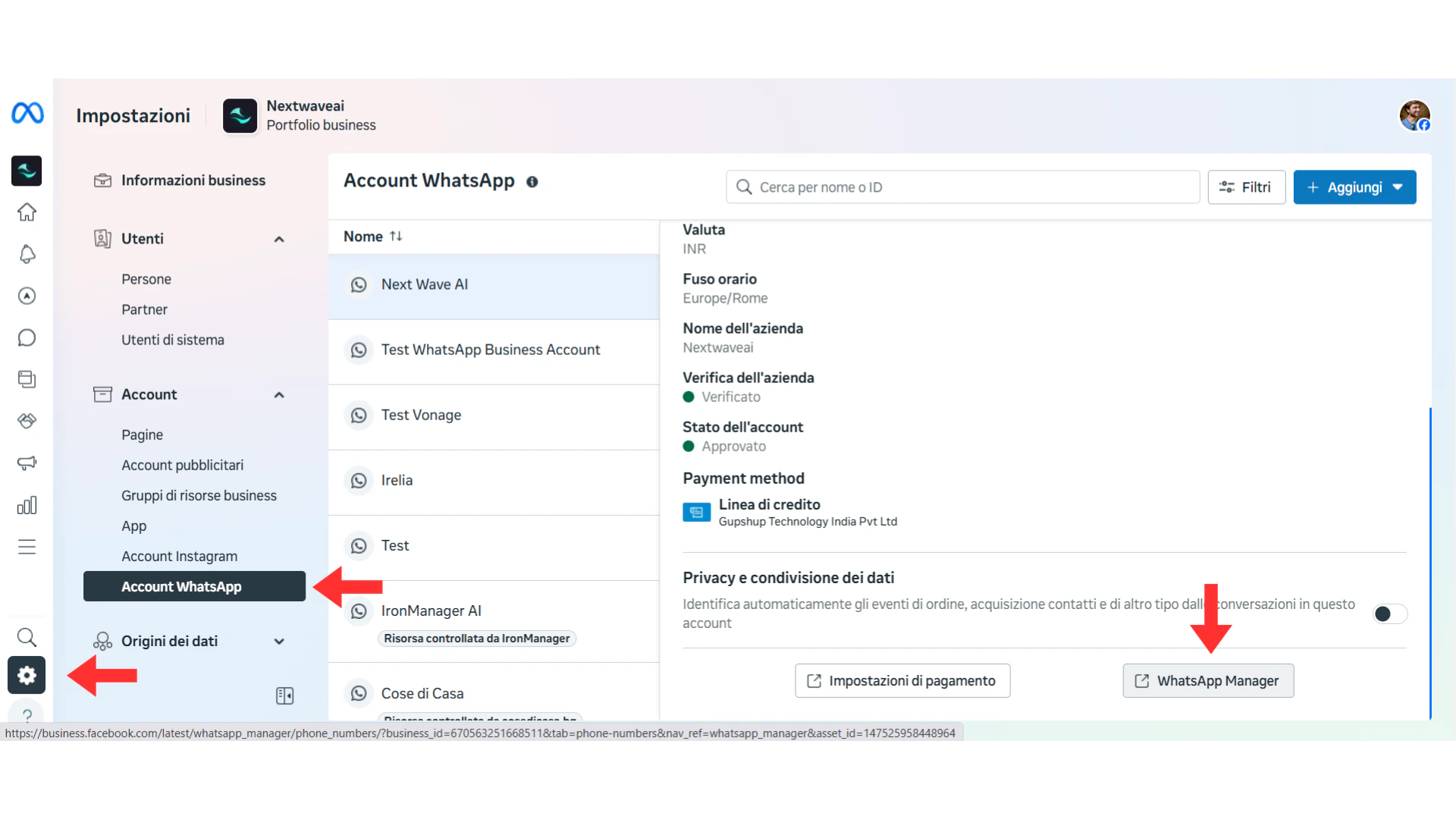Image resolution: width=1456 pixels, height=819 pixels.
Task: Open the Home icon in sidebar
Action: (x=27, y=212)
